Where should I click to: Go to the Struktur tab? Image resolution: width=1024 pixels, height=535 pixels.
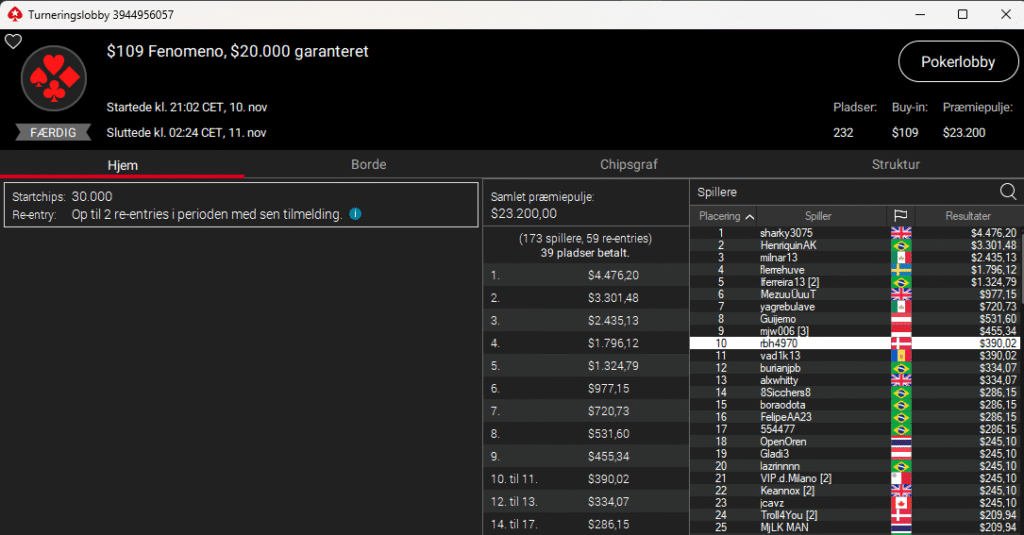(x=895, y=164)
